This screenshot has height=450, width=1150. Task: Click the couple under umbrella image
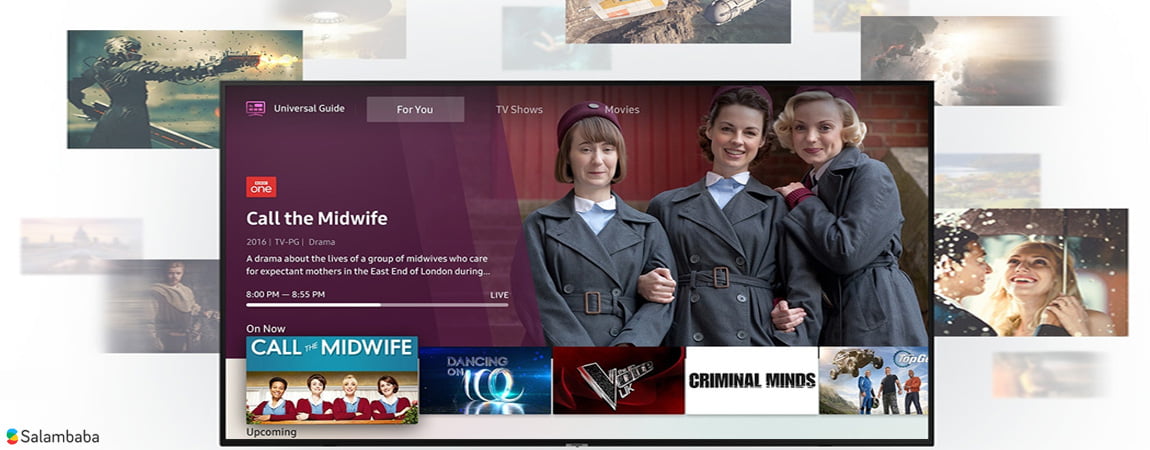[x=1030, y=272]
